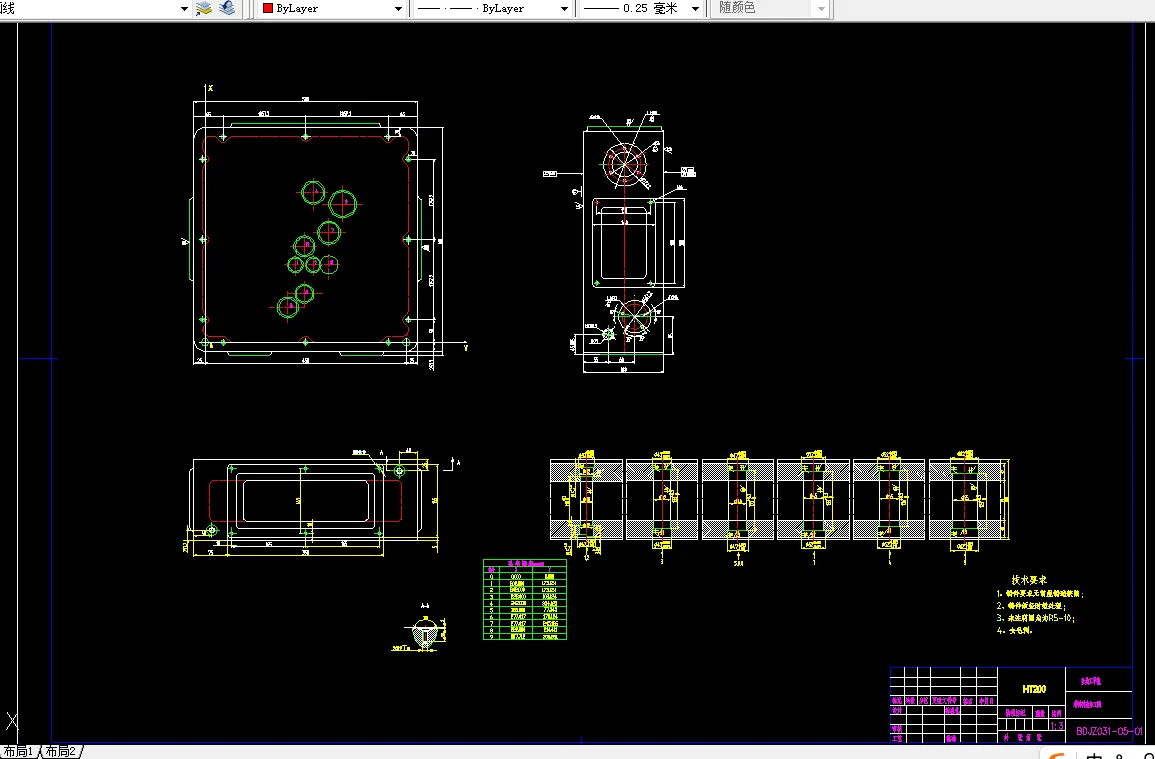Click the Layer Previous icon
This screenshot has height=759, width=1155.
228,8
